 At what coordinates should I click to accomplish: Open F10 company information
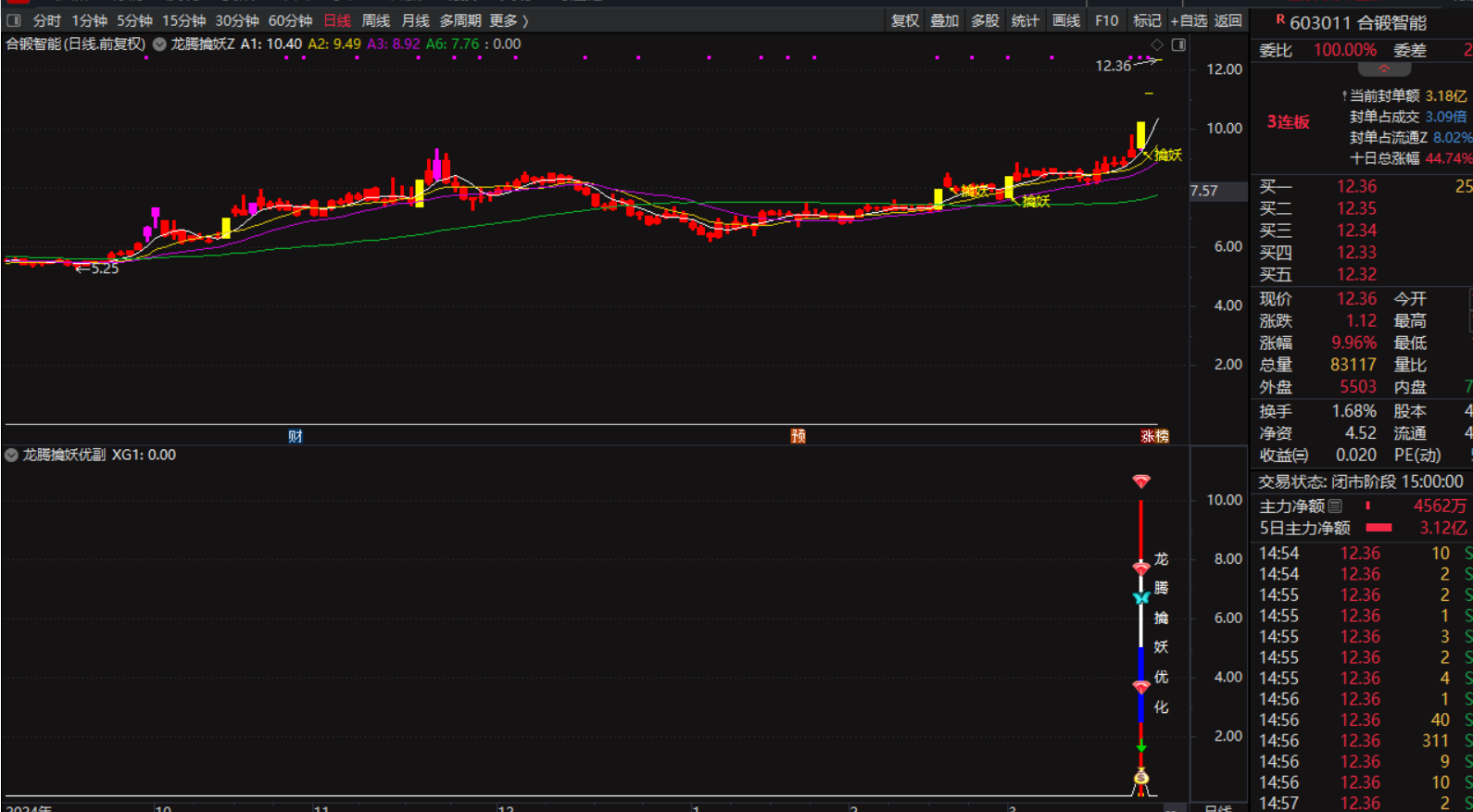coord(1106,20)
